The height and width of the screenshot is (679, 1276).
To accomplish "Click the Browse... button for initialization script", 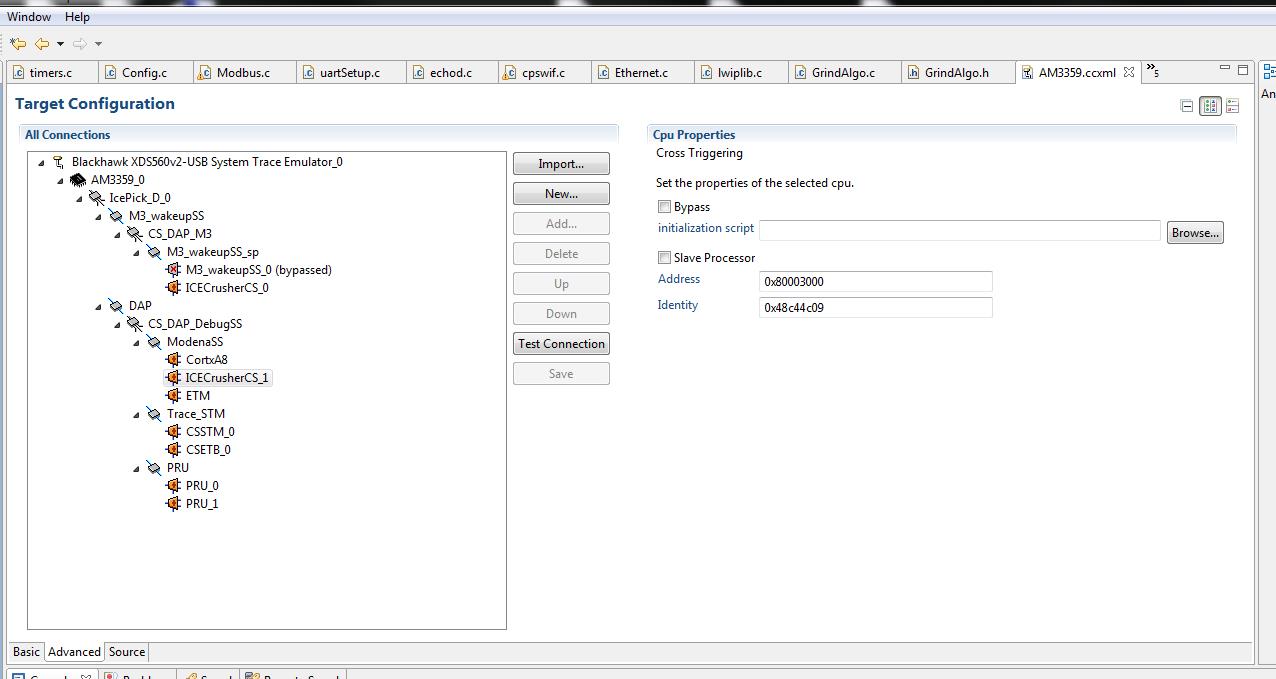I will (x=1195, y=232).
